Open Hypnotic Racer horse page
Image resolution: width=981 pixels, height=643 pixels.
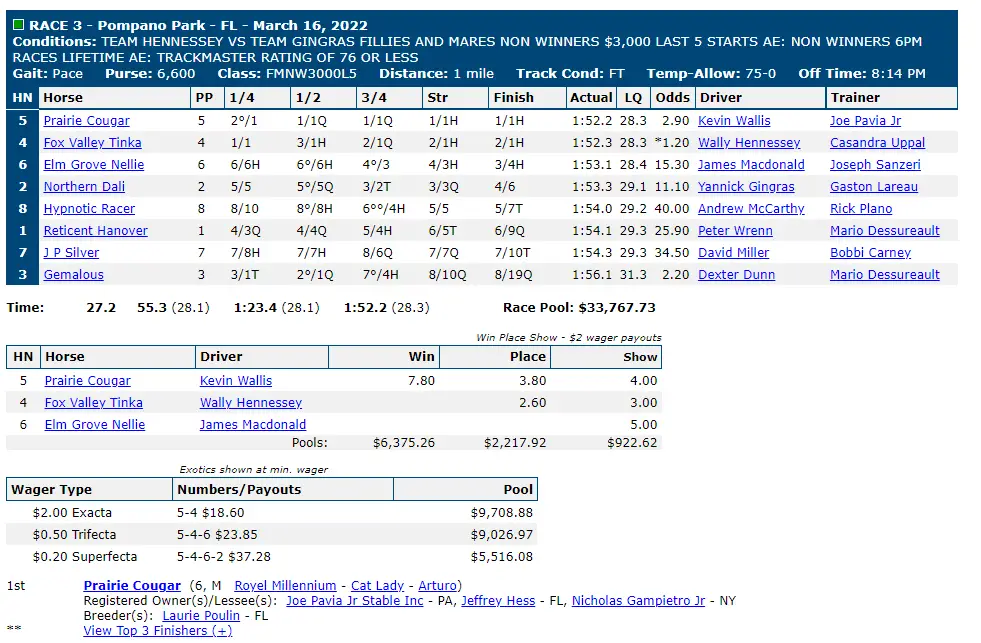pyautogui.click(x=89, y=208)
